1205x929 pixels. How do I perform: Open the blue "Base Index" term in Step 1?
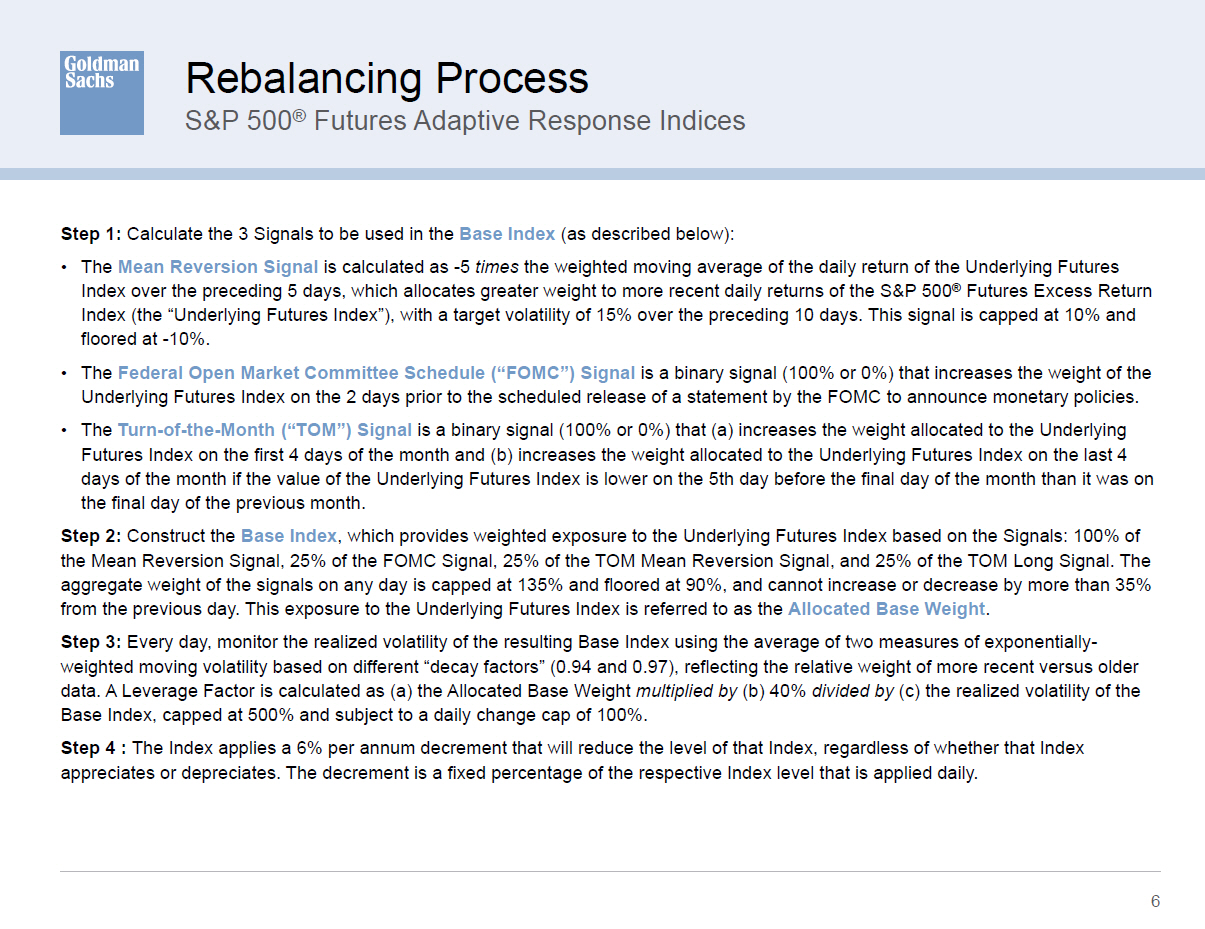[506, 234]
